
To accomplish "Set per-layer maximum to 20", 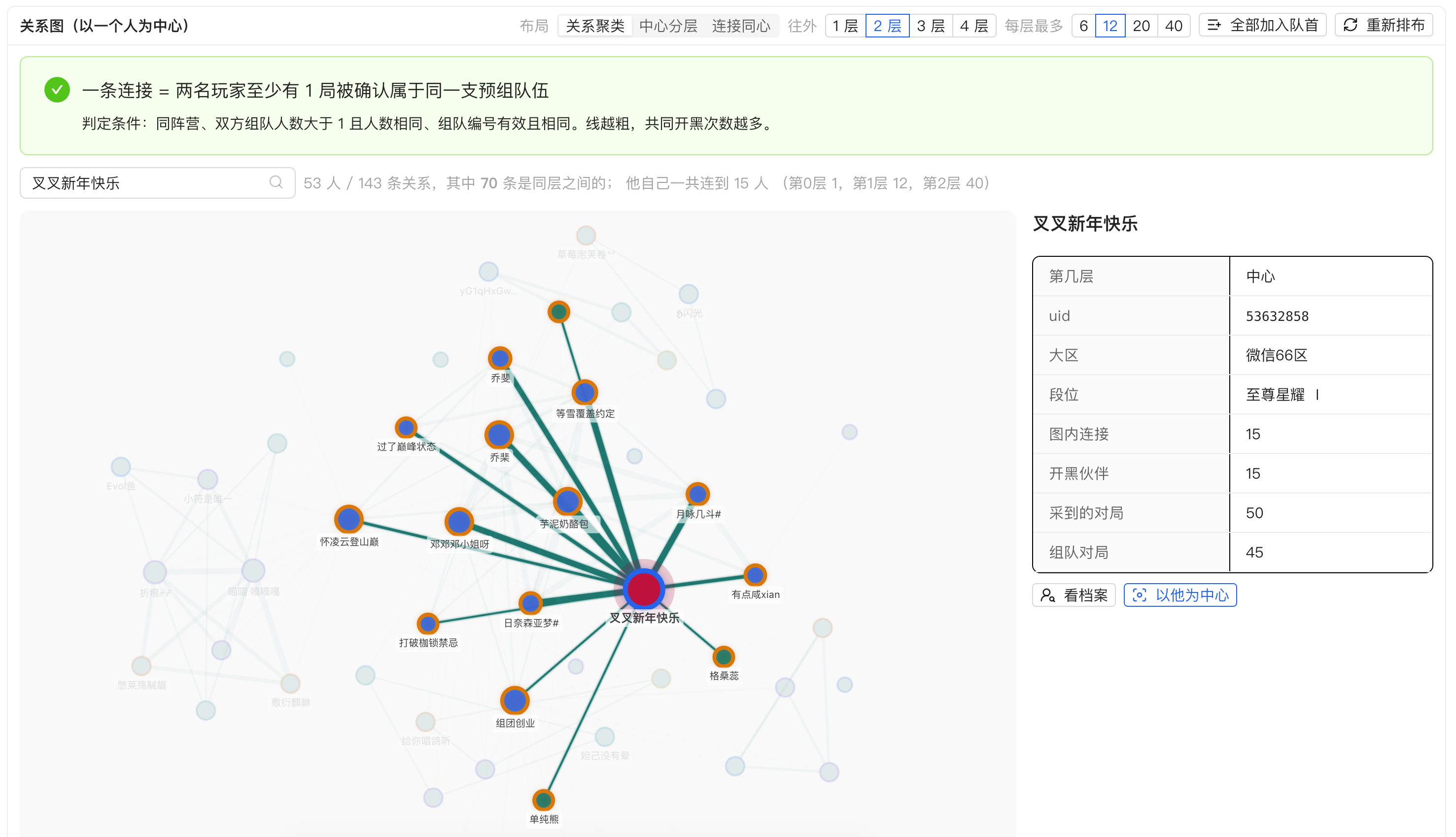I will click(x=1141, y=26).
